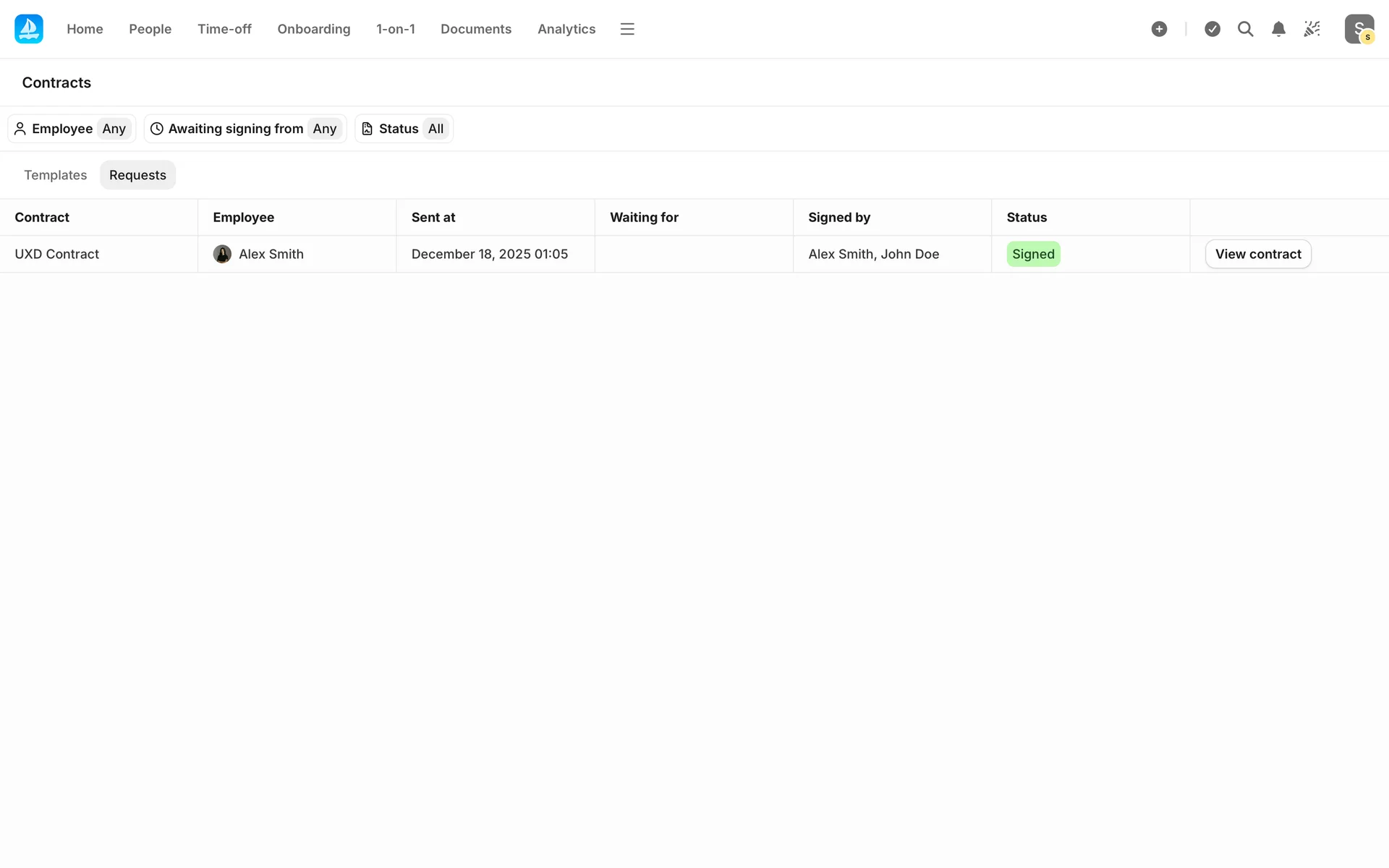The height and width of the screenshot is (868, 1389).
Task: Open Alex Smith employee link
Action: pyautogui.click(x=271, y=254)
